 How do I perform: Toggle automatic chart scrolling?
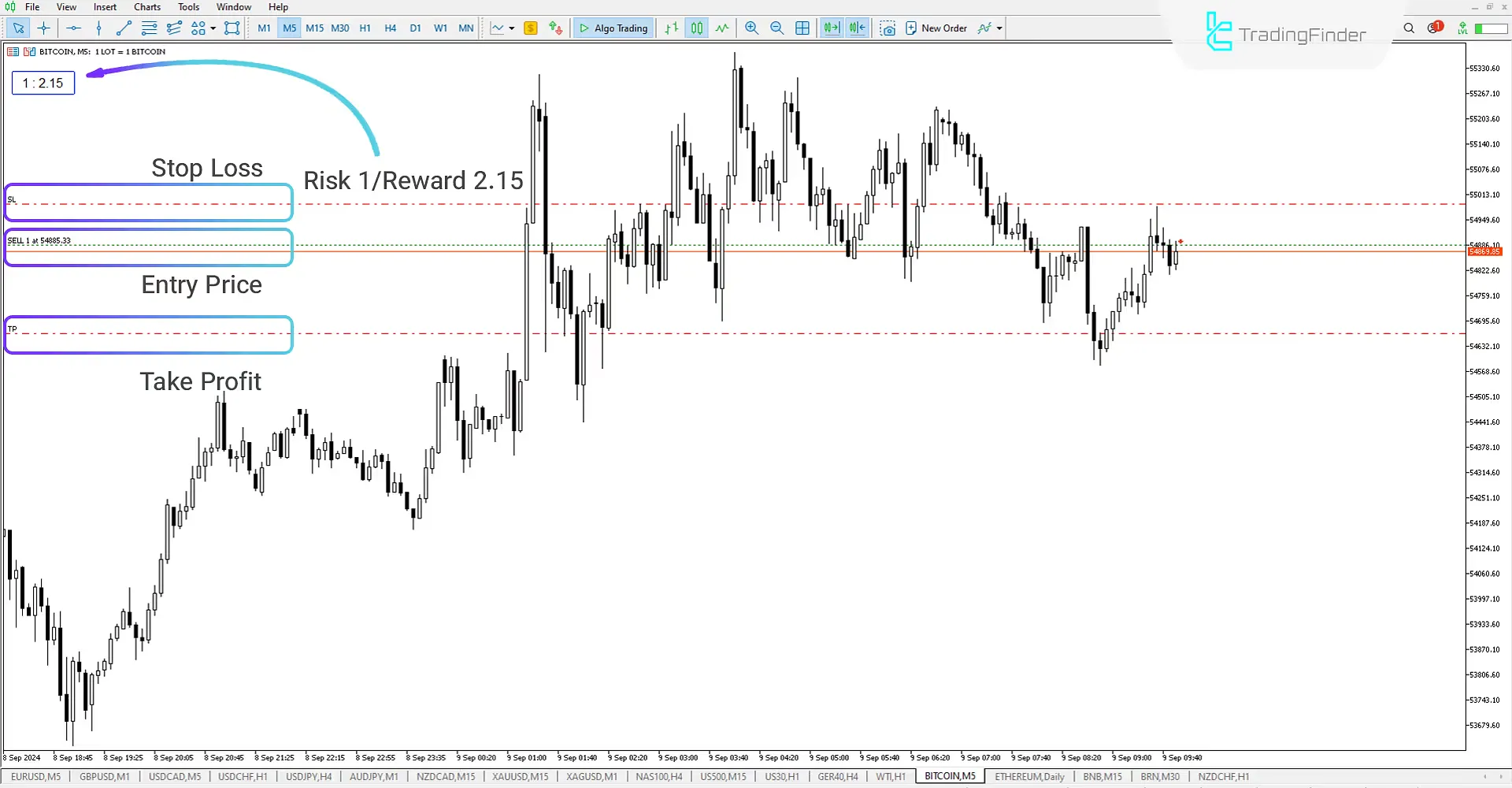tap(831, 28)
